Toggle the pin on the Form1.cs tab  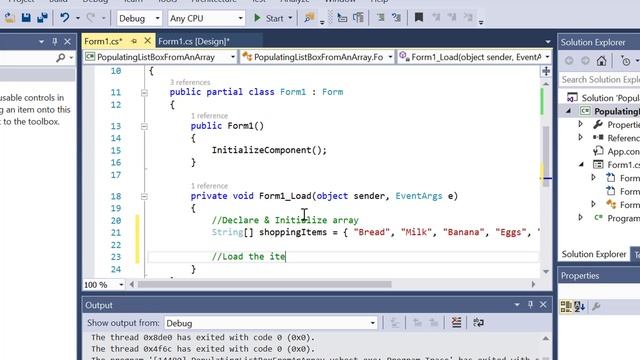[x=134, y=41]
